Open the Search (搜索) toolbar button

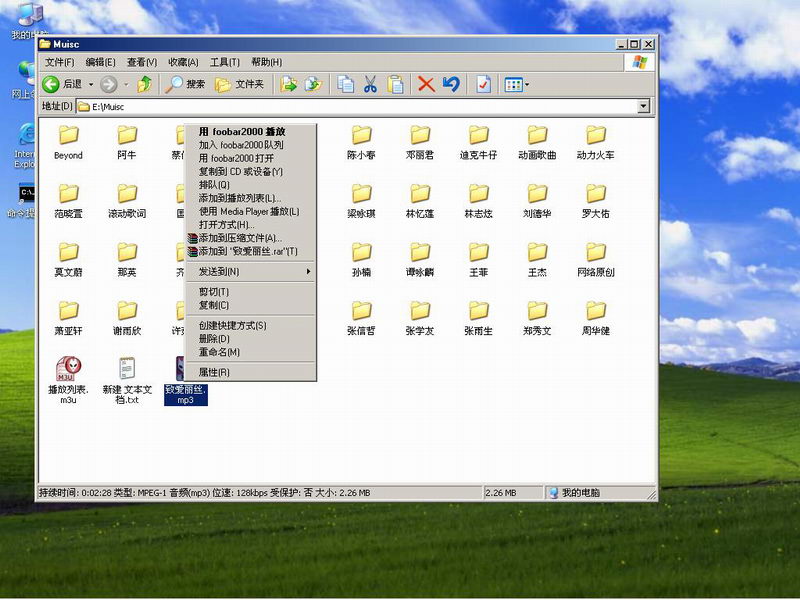click(185, 84)
